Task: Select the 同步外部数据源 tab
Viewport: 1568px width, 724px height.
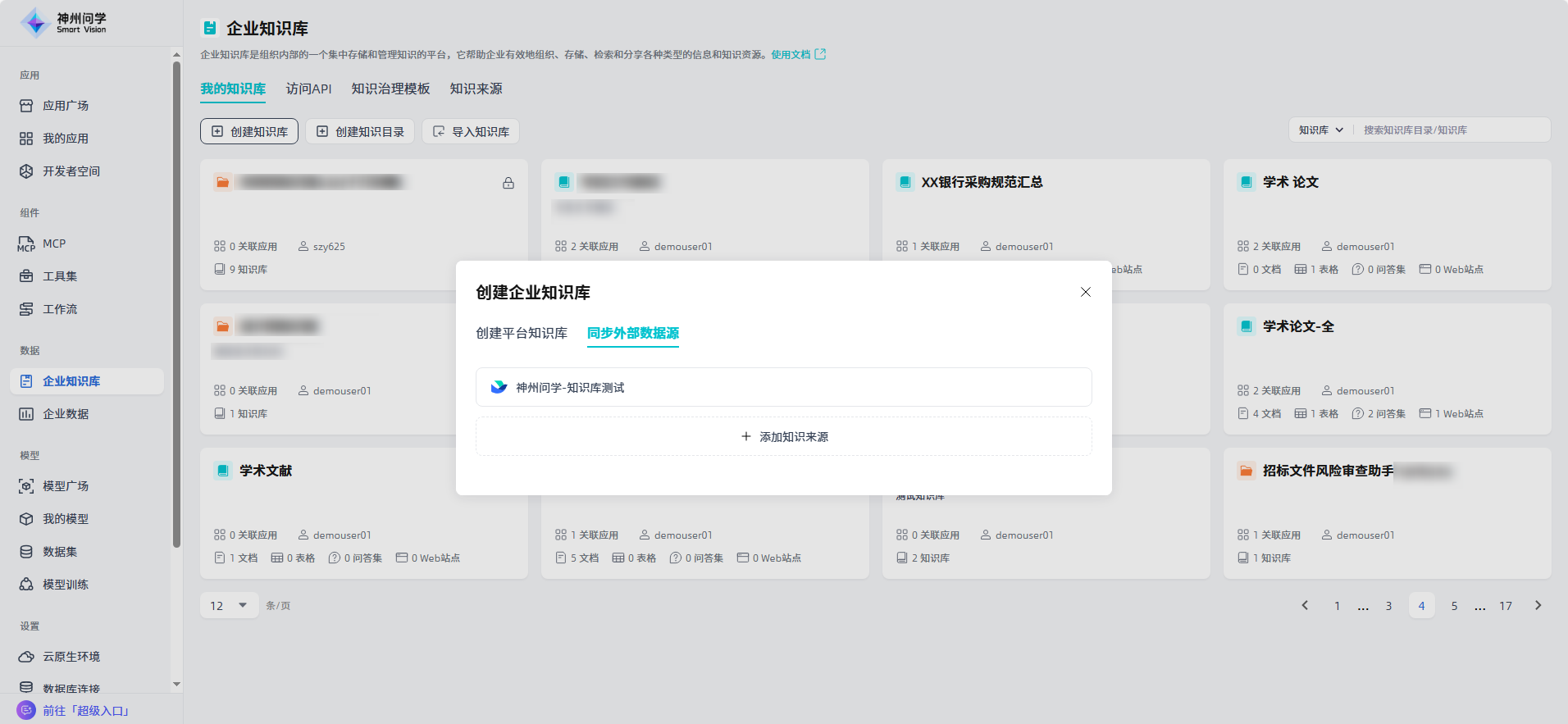Action: 632,333
